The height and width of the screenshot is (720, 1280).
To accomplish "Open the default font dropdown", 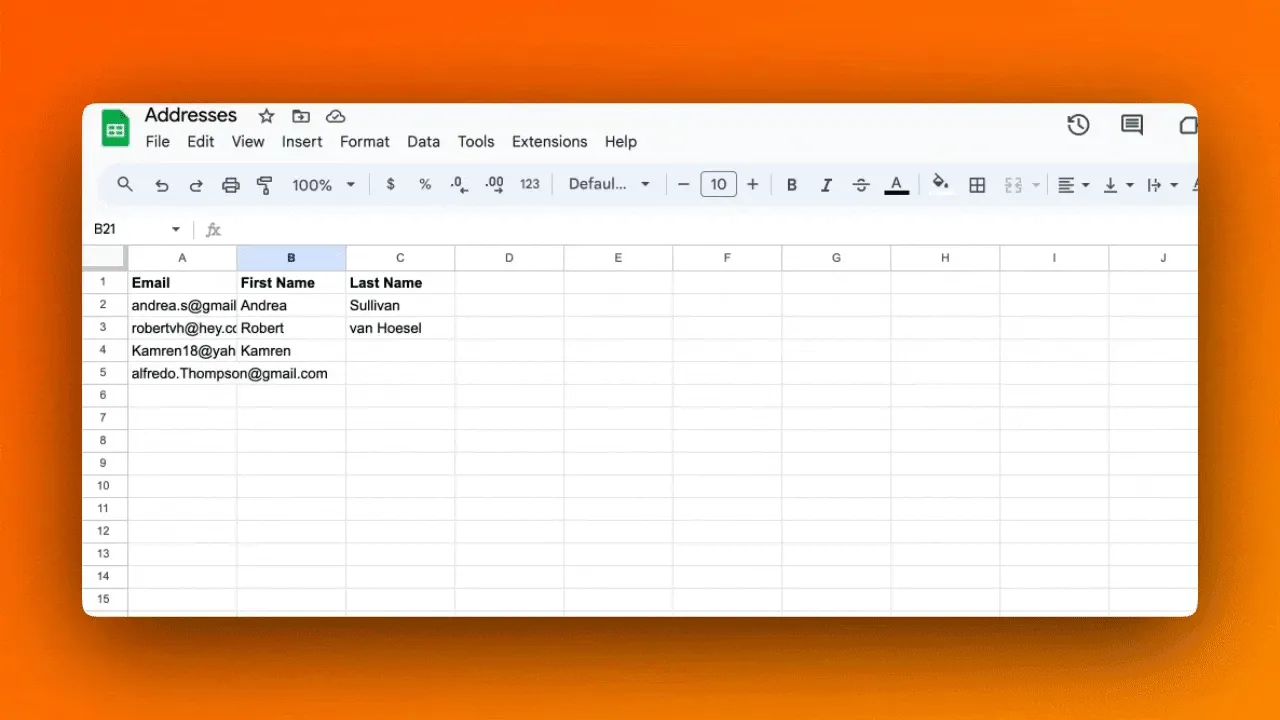I will coord(609,185).
